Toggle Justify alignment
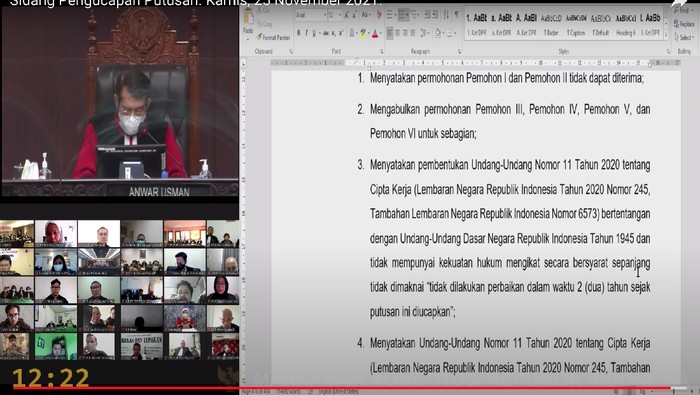700x395 pixels. click(x=413, y=33)
